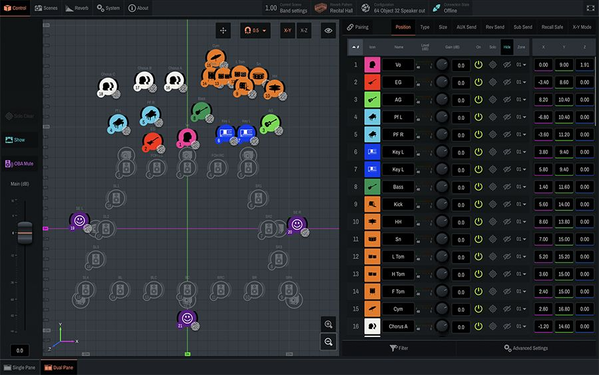Click the Main dB fader handle
600x375 pixels.
tap(25, 233)
